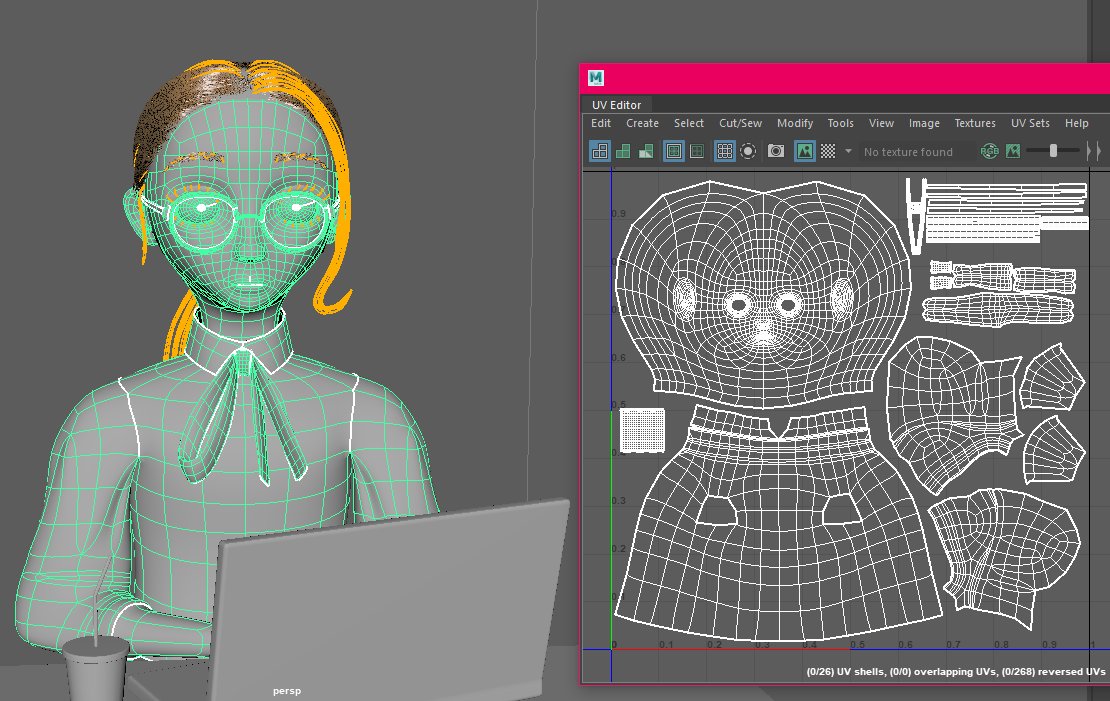Open the Image menu

pyautogui.click(x=925, y=123)
